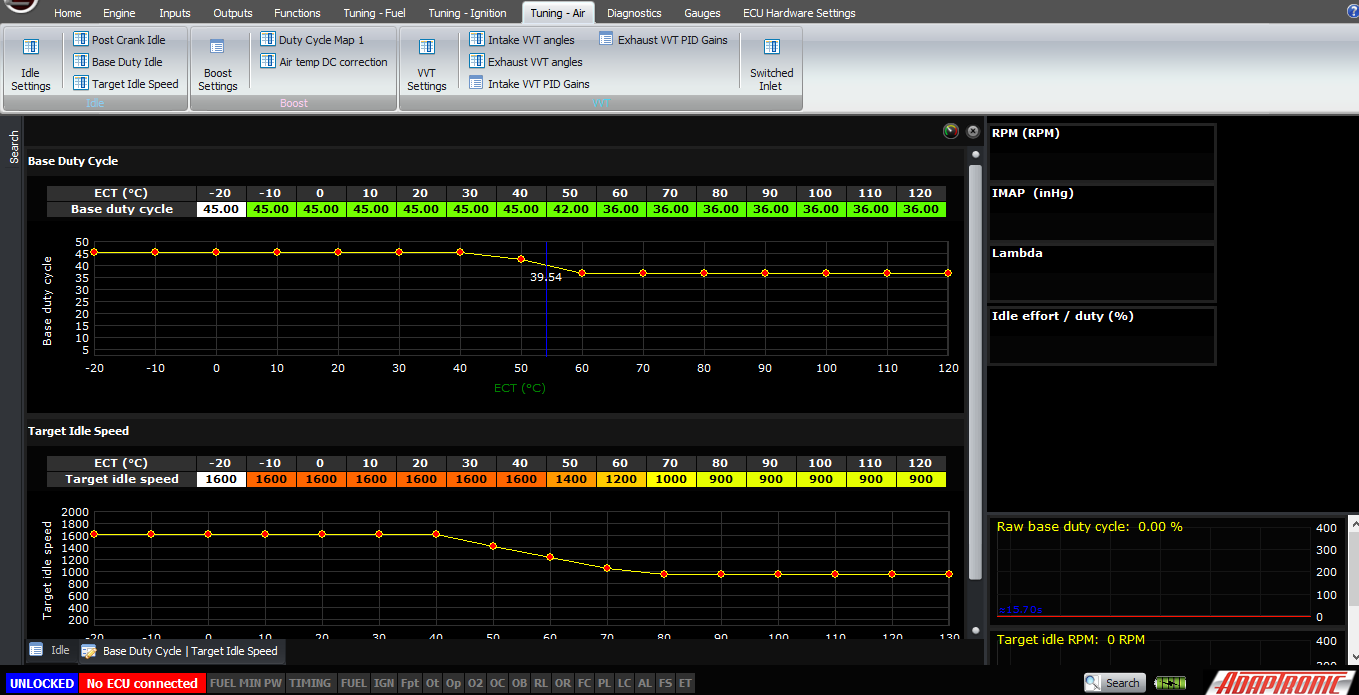Switch to the Functions ribbon tab

[x=297, y=13]
